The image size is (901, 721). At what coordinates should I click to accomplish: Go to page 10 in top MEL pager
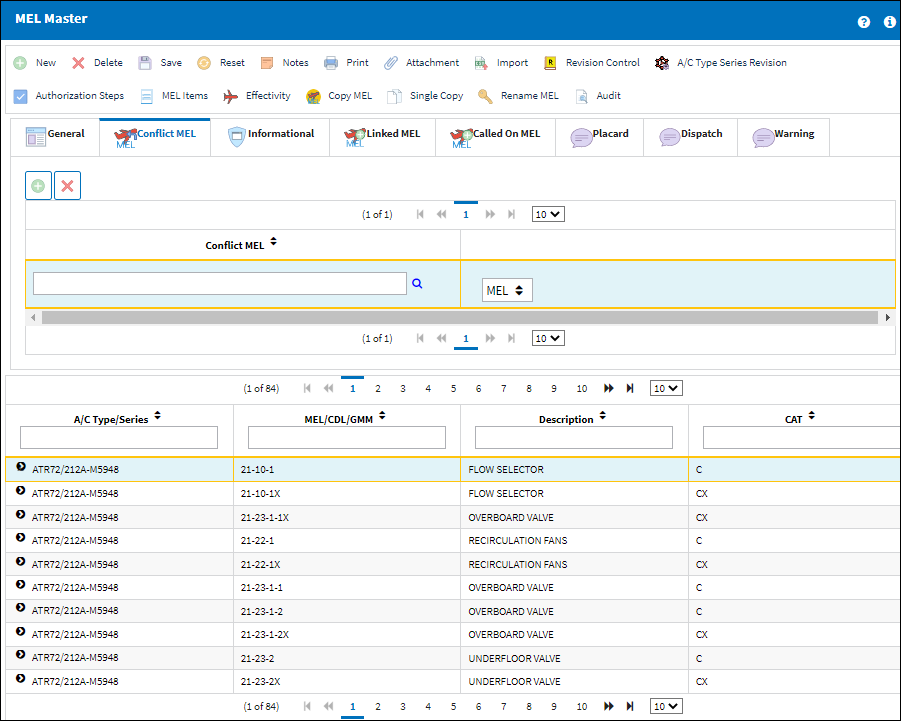[582, 388]
